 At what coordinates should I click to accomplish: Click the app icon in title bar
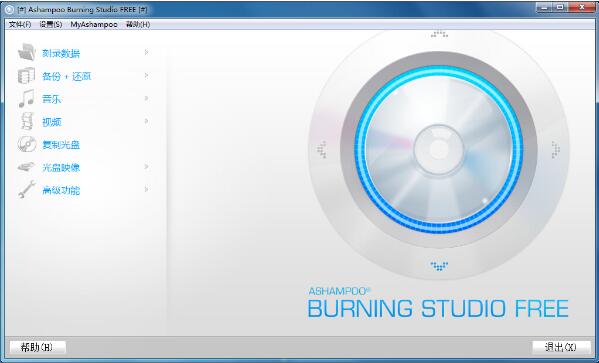[10, 10]
